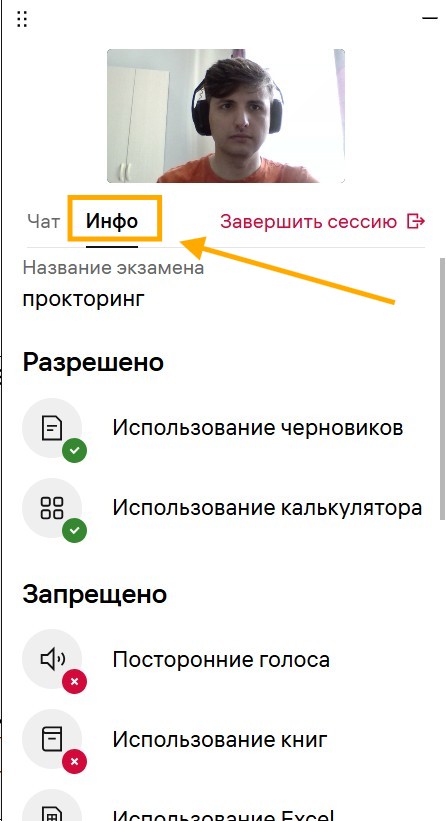Image resolution: width=446 pixels, height=821 pixels.
Task: Click green checkmark badge on drafts icon
Action: pyautogui.click(x=74, y=451)
